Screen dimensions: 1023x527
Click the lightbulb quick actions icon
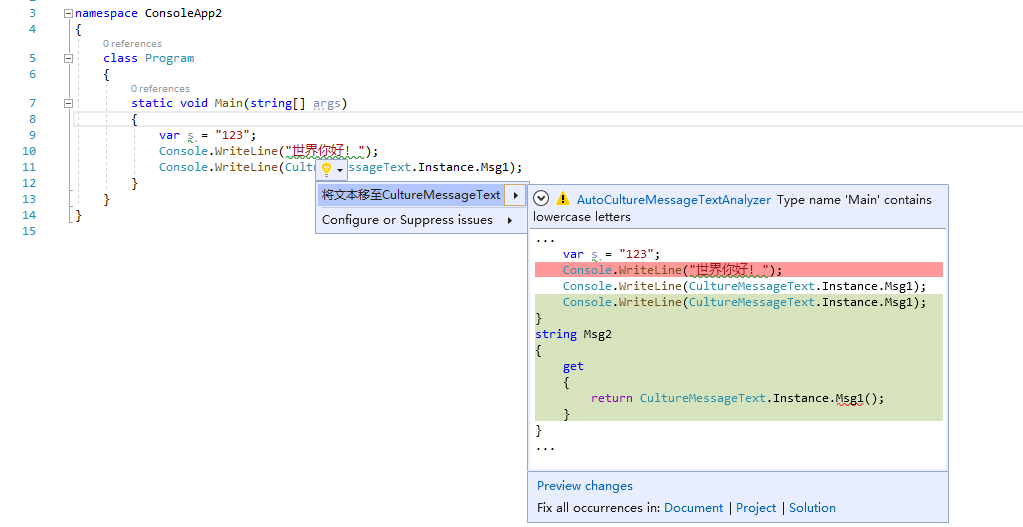pyautogui.click(x=327, y=170)
